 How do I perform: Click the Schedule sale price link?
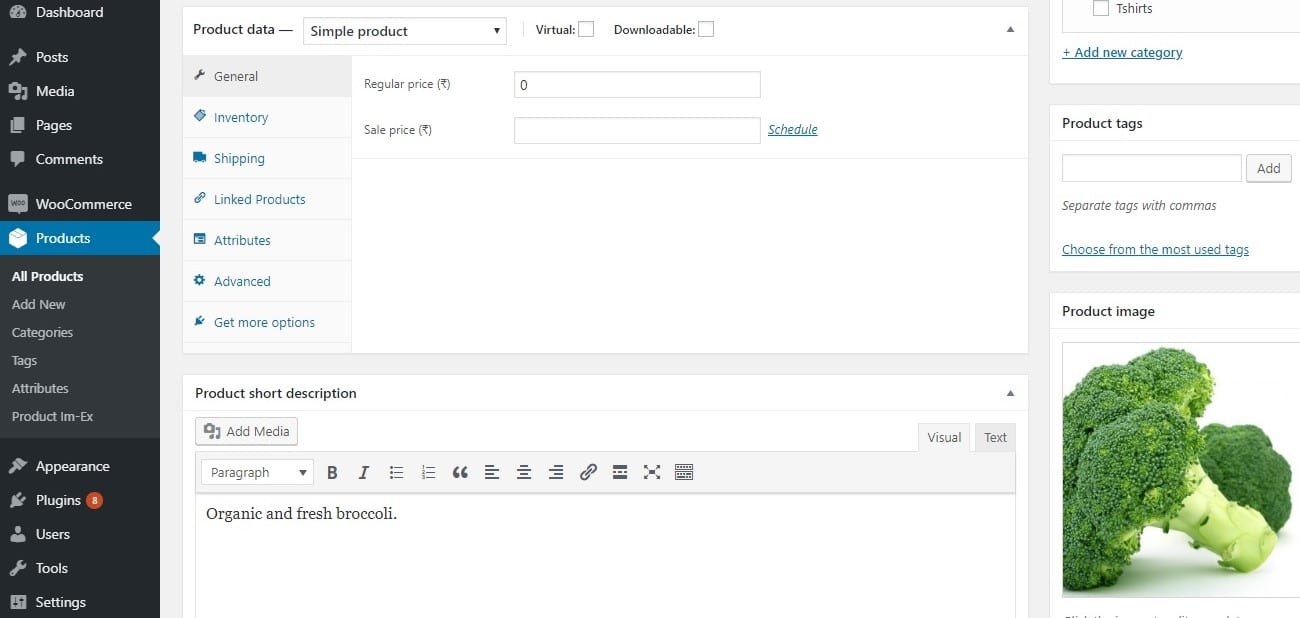click(x=792, y=130)
